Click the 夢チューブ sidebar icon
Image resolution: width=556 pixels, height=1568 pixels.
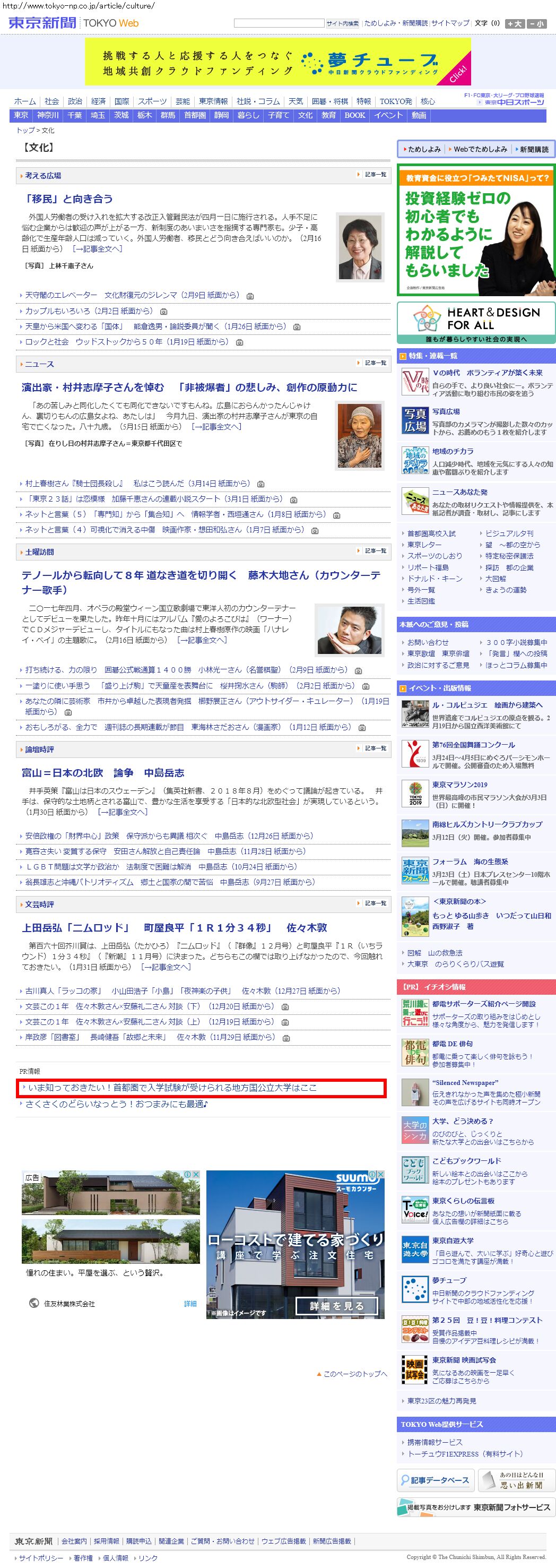coord(415,1290)
